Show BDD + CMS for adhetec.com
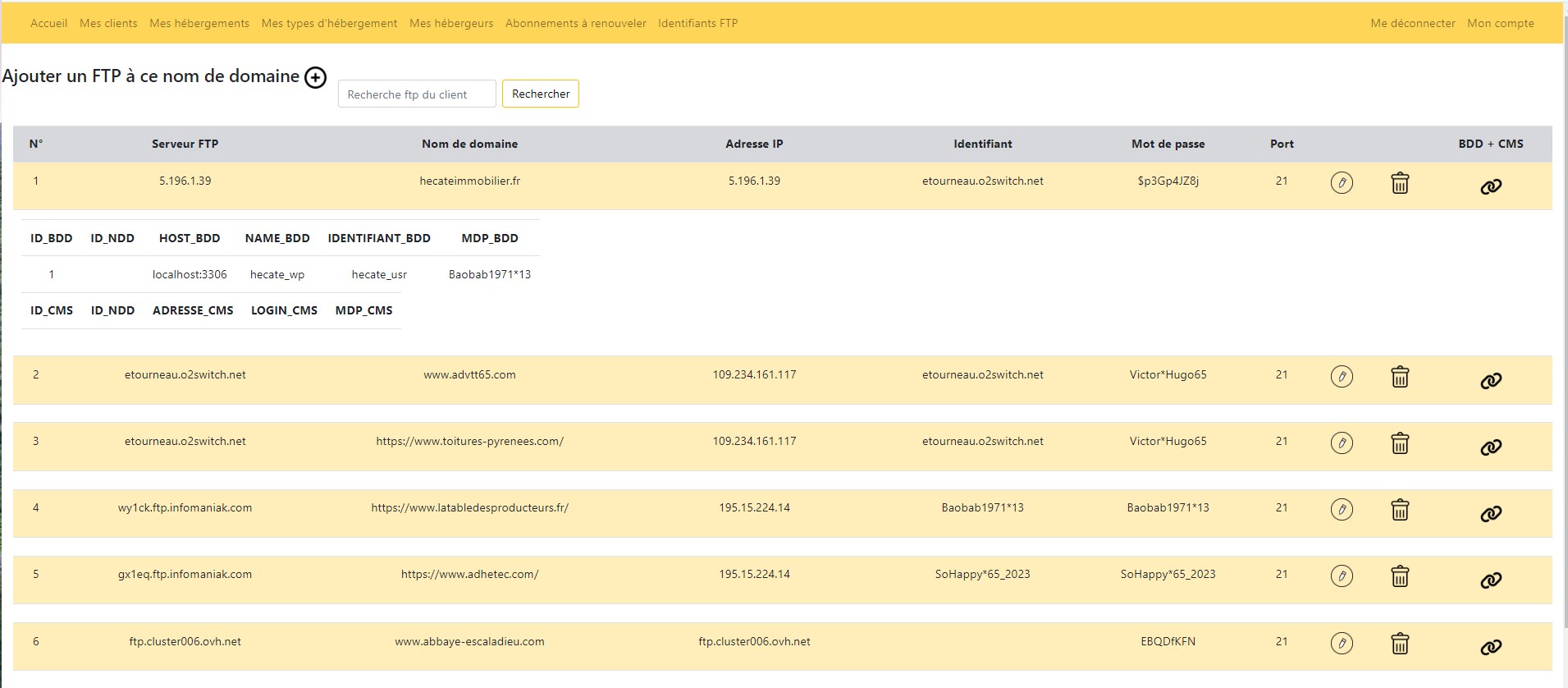This screenshot has height=688, width=1568. pyautogui.click(x=1491, y=580)
